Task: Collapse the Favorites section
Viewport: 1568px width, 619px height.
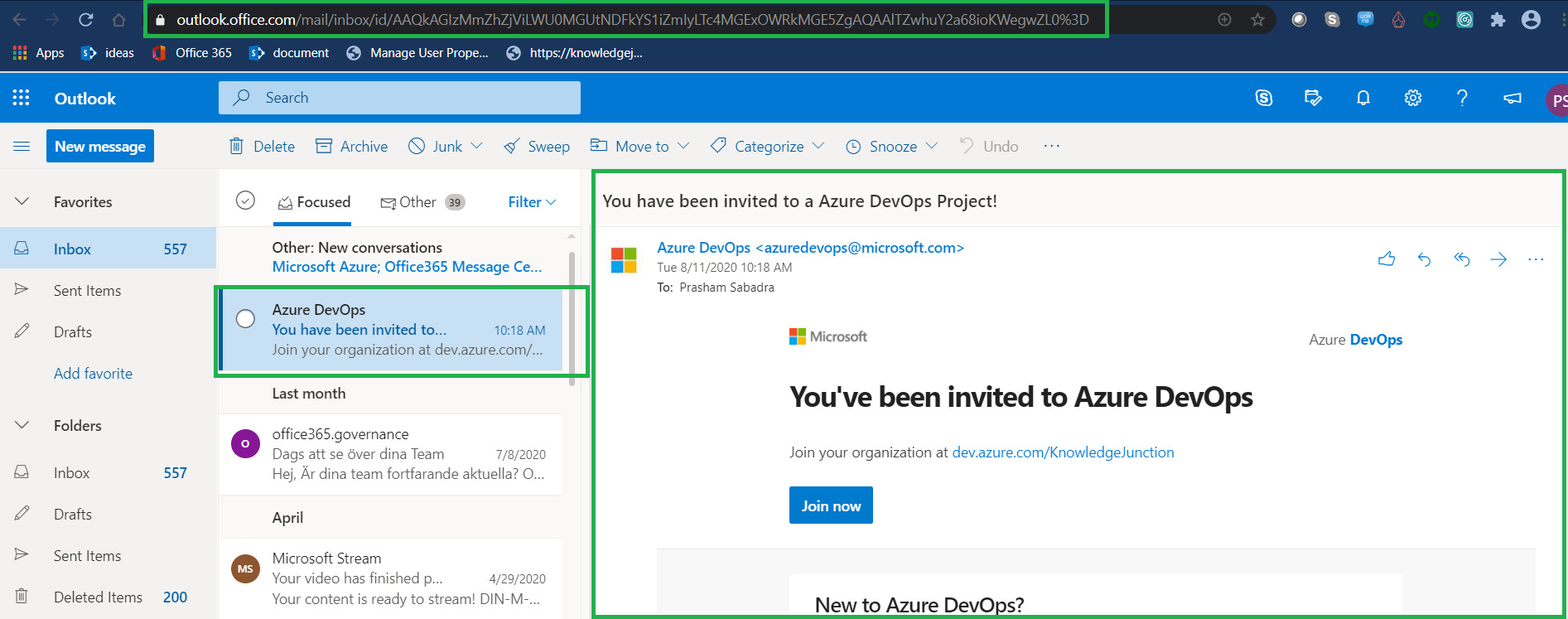Action: [x=22, y=201]
